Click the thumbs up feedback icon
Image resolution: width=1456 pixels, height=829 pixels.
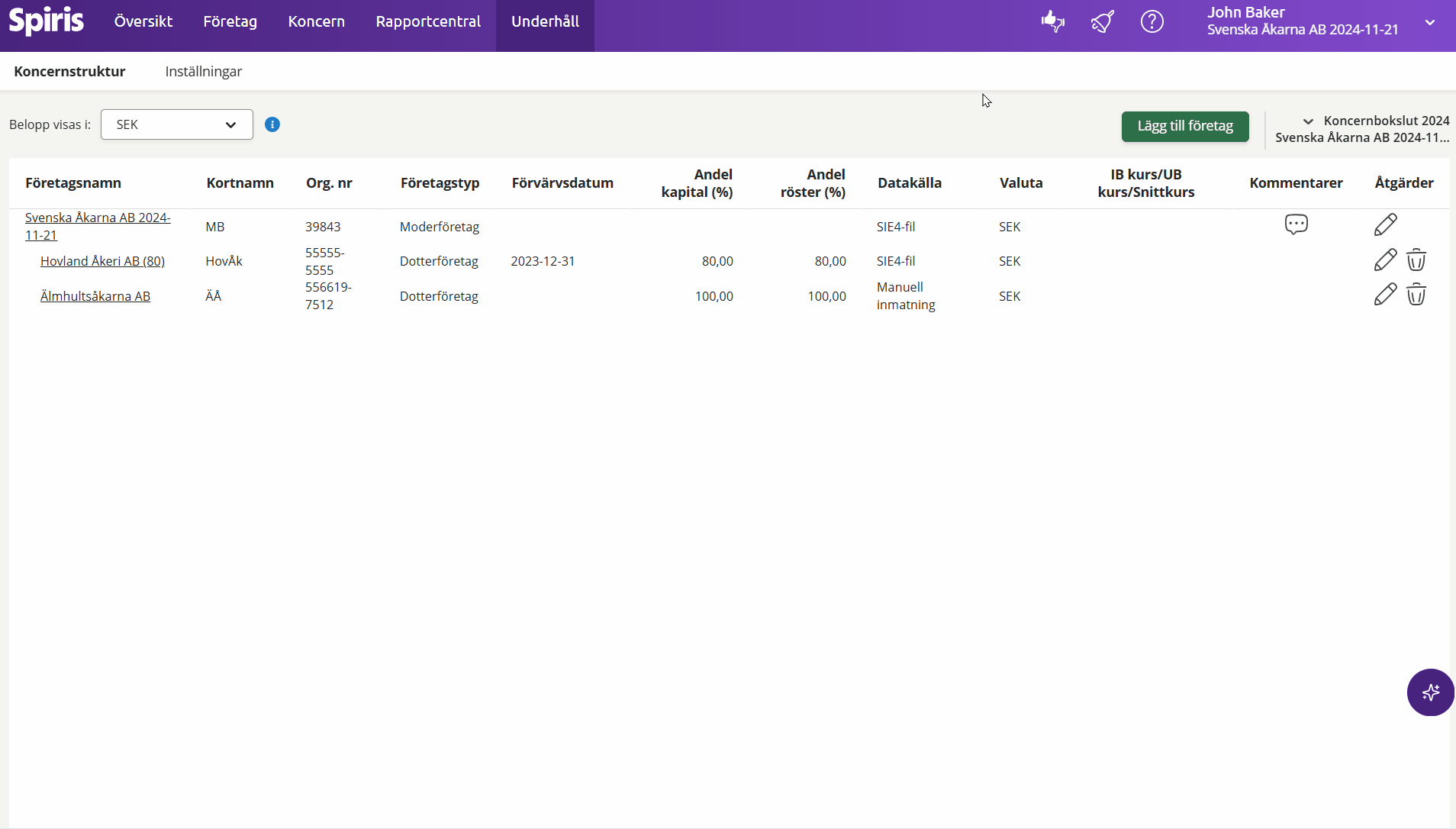pyautogui.click(x=1052, y=21)
